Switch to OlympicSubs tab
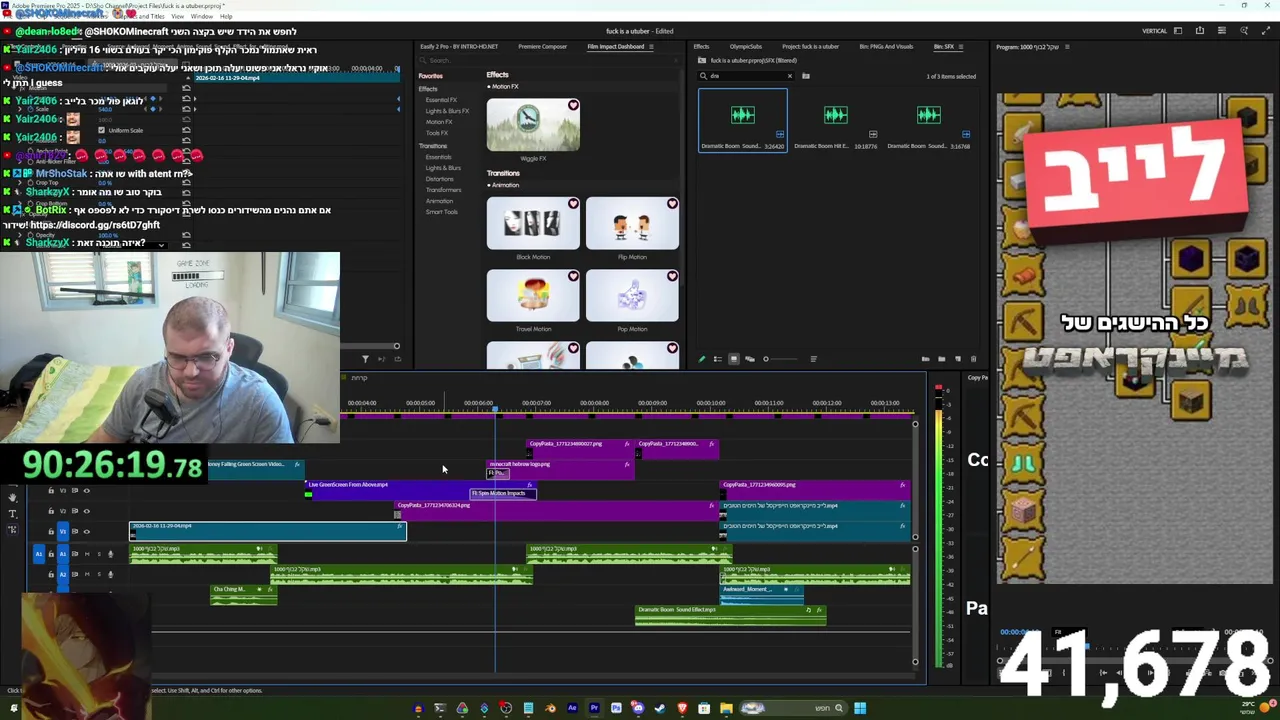1280x720 pixels. 745,47
